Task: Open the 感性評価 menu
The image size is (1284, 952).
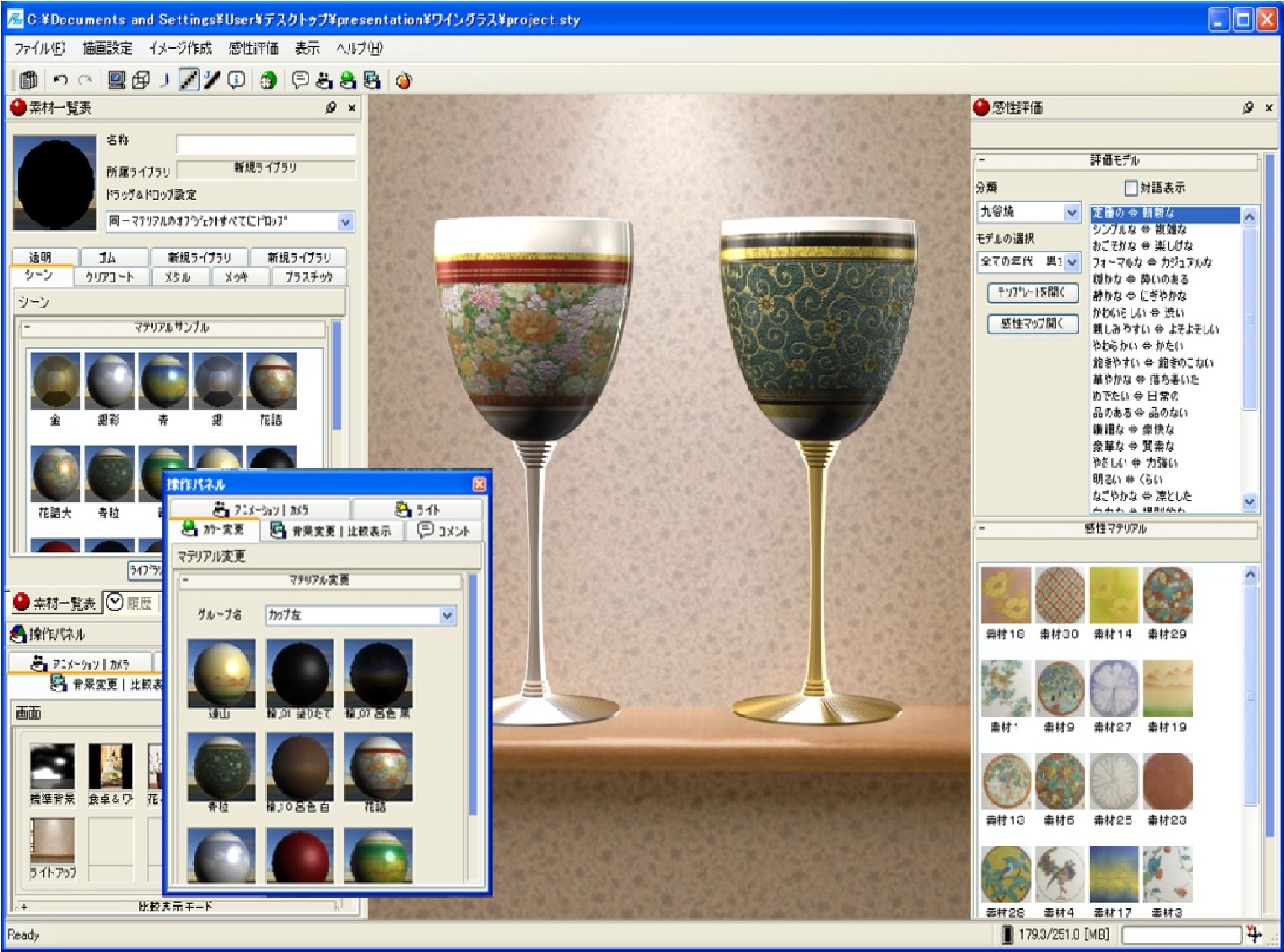Action: pyautogui.click(x=253, y=49)
